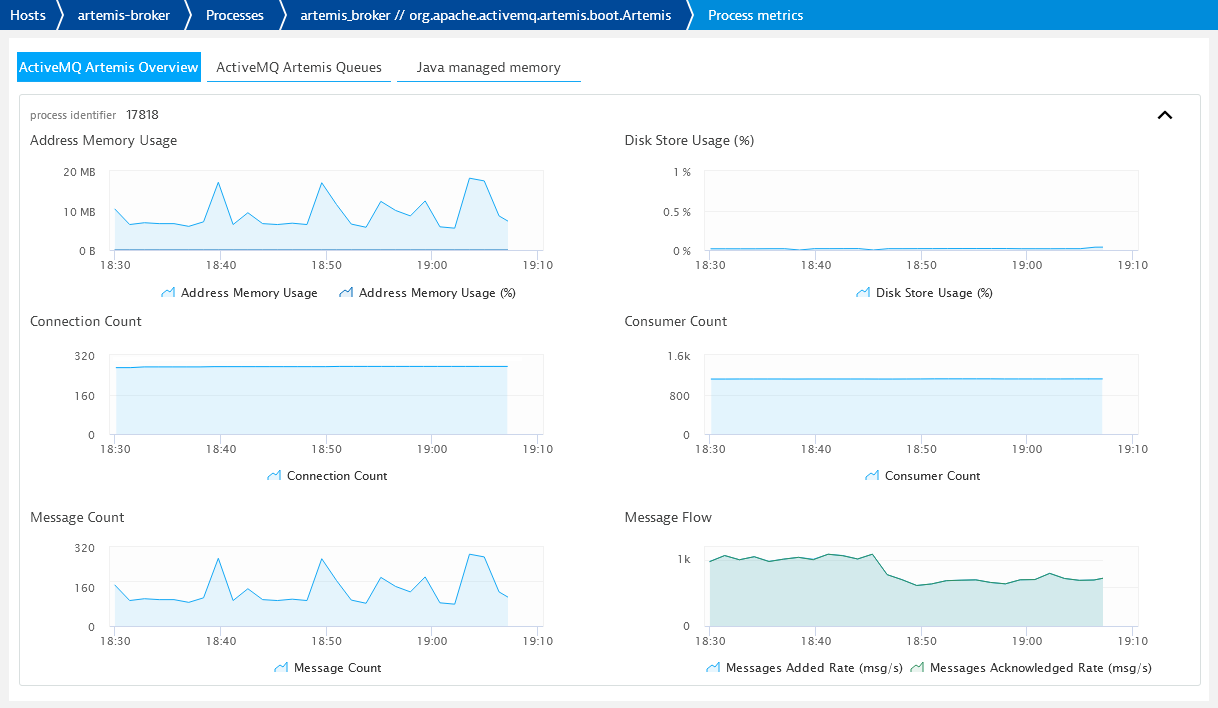Image resolution: width=1218 pixels, height=708 pixels.
Task: Toggle Message Count legend icon
Action: point(281,668)
